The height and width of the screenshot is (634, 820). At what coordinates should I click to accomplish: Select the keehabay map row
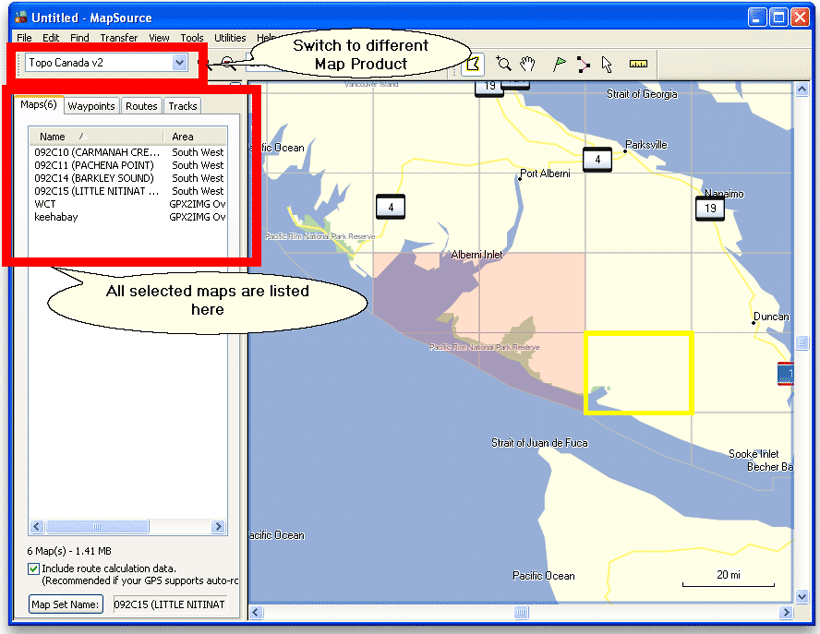pyautogui.click(x=128, y=217)
